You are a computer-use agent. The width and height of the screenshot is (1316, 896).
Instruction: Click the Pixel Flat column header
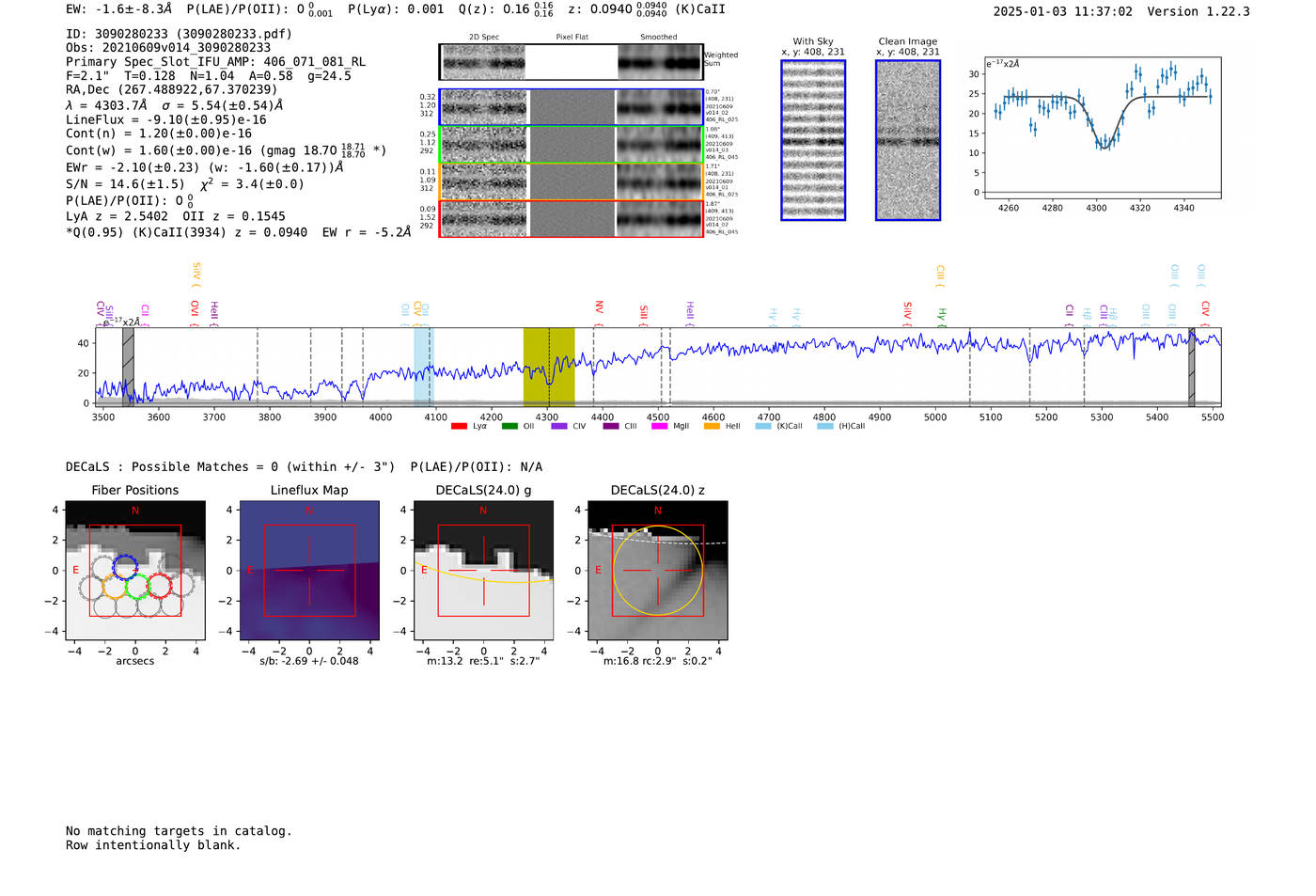tap(572, 38)
